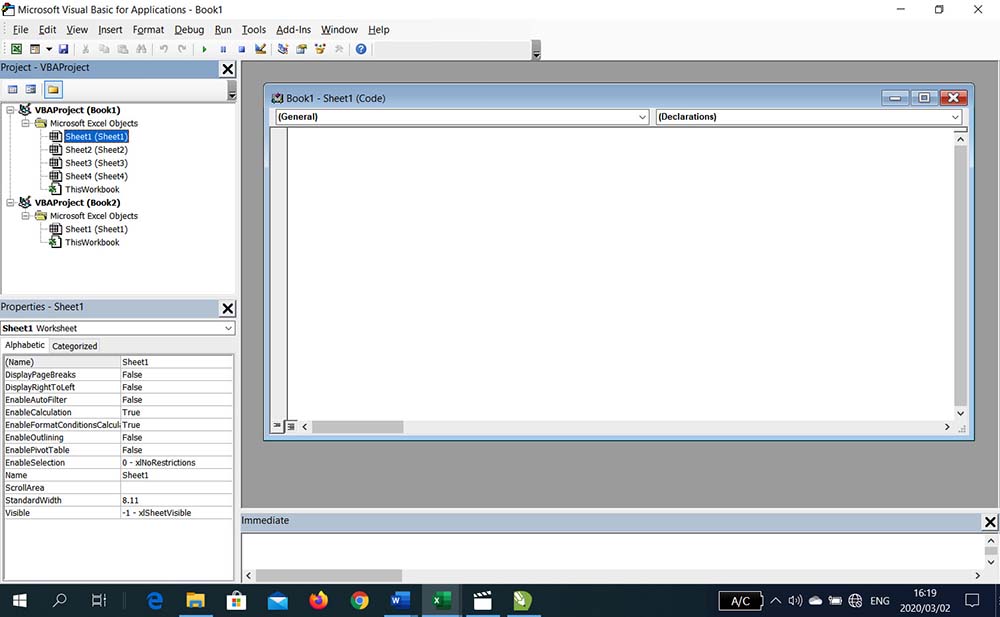This screenshot has width=1000, height=617.
Task: Open Excel from the Windows taskbar
Action: click(x=441, y=600)
